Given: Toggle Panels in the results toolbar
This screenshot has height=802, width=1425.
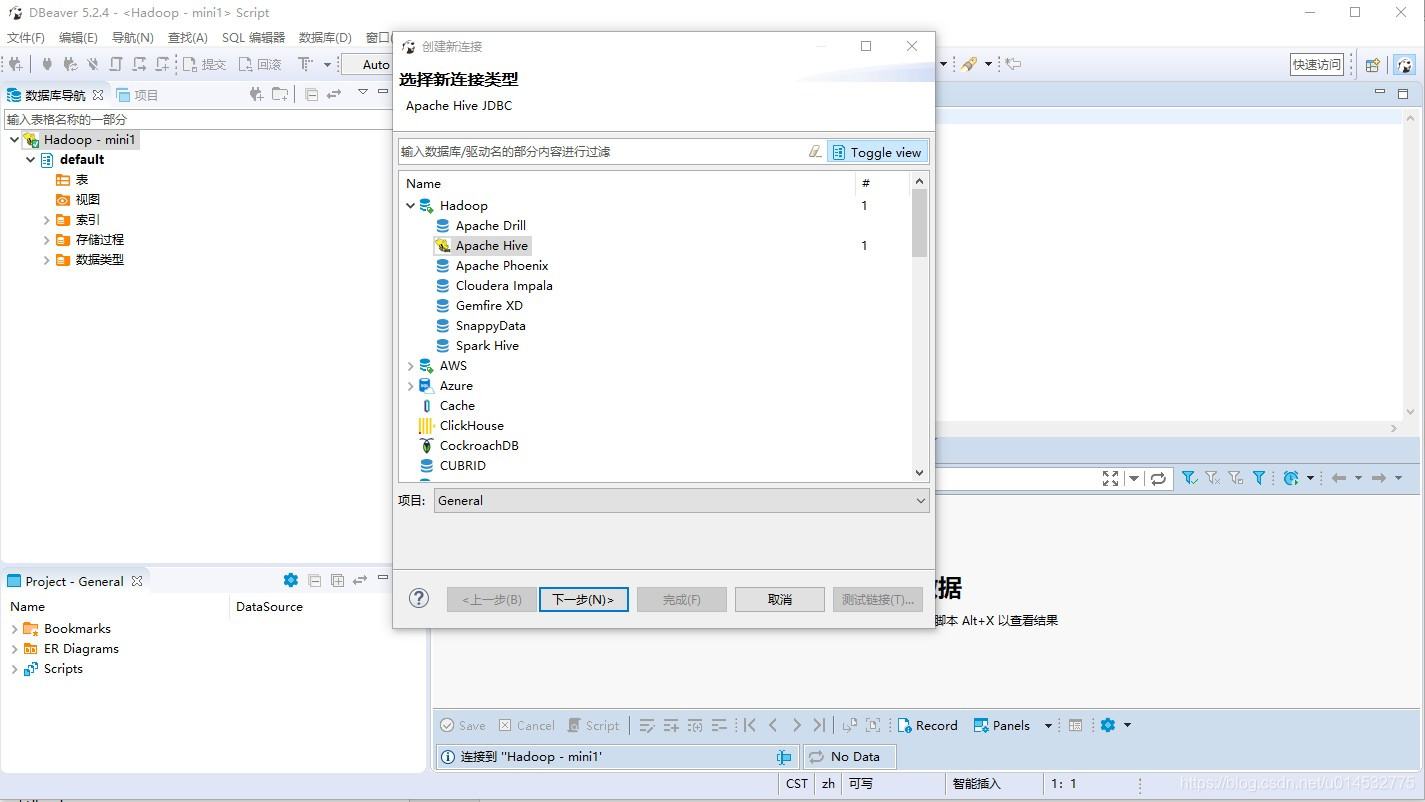Looking at the screenshot, I should click(x=1002, y=725).
